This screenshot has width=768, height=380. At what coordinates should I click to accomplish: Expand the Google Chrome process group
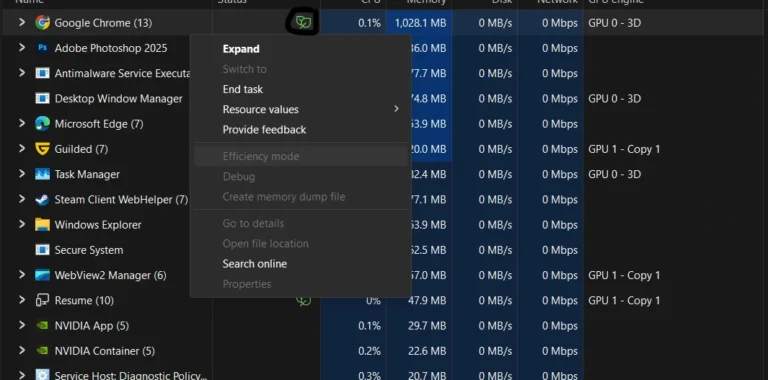22,23
